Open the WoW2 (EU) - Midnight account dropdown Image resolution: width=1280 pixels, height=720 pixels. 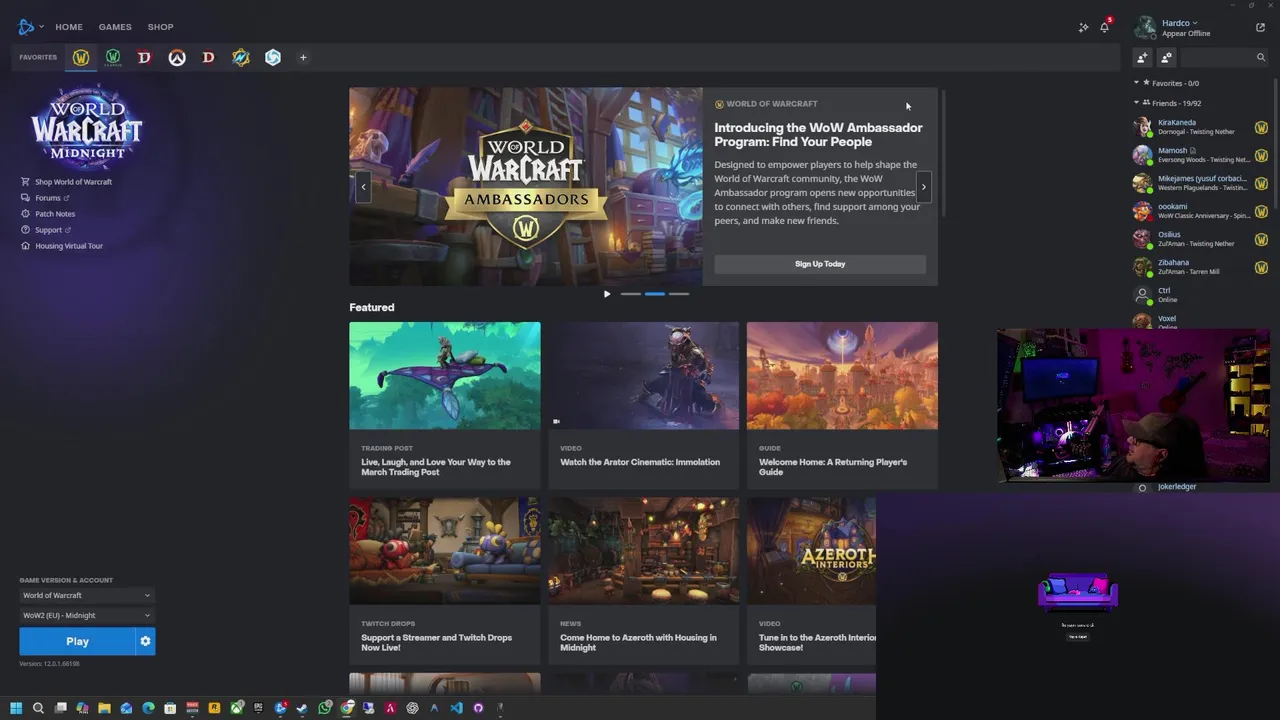click(87, 616)
